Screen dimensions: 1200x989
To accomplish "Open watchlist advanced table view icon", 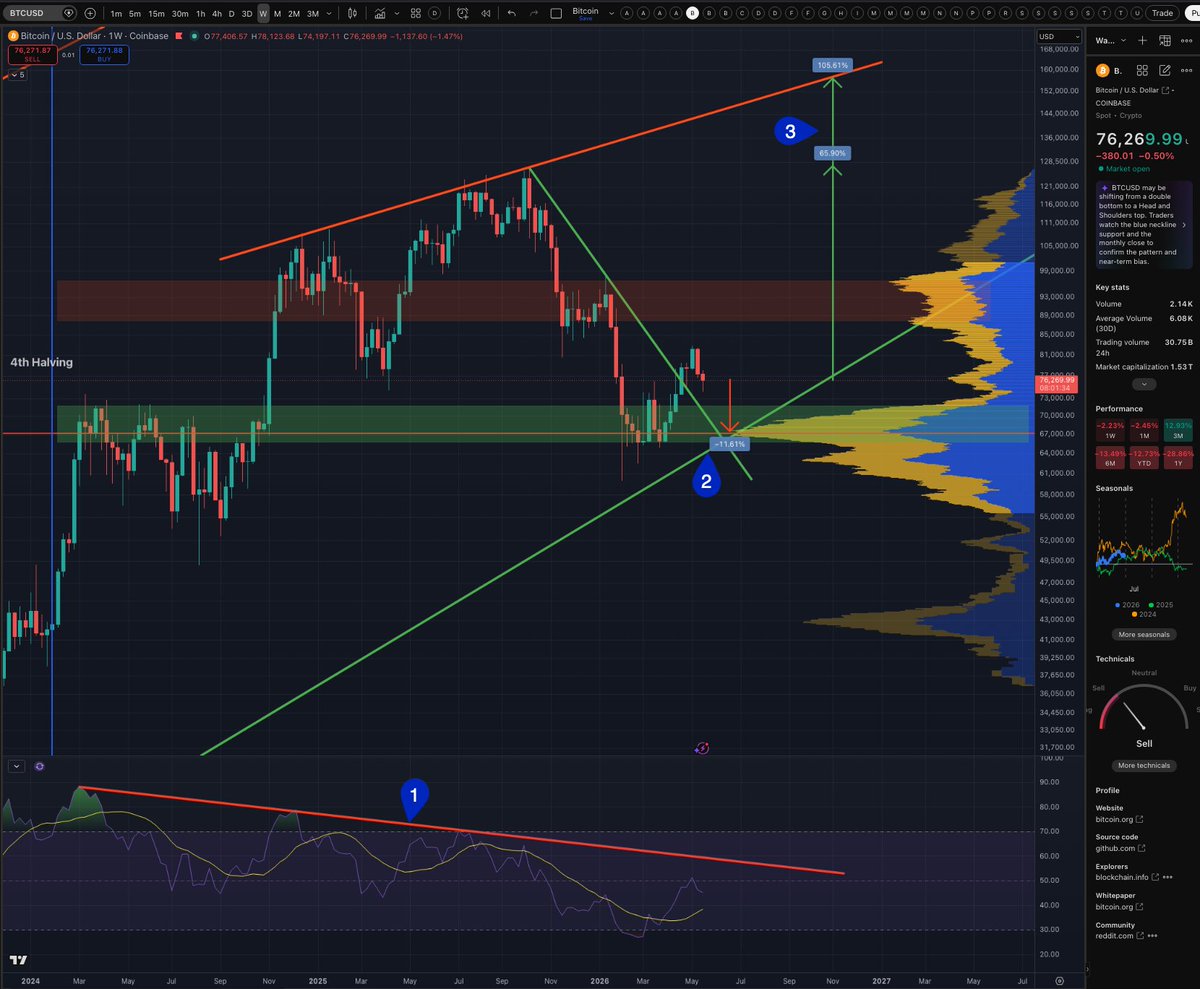I will (1165, 40).
